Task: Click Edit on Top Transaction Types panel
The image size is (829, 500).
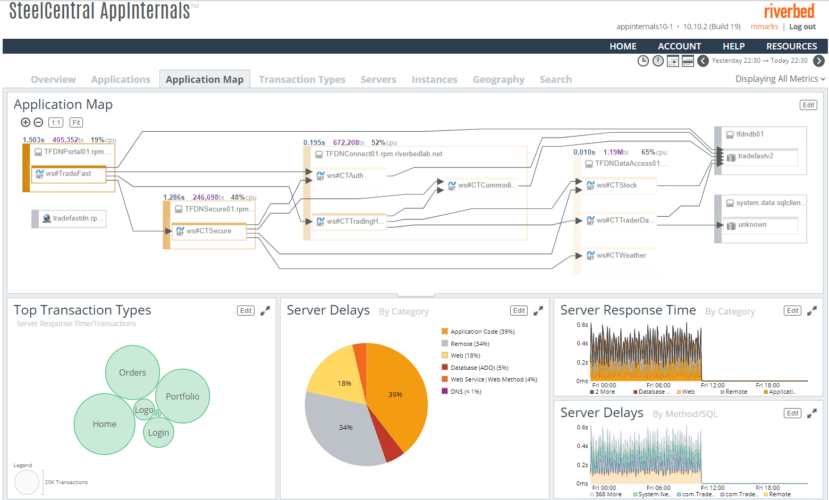Action: (245, 311)
